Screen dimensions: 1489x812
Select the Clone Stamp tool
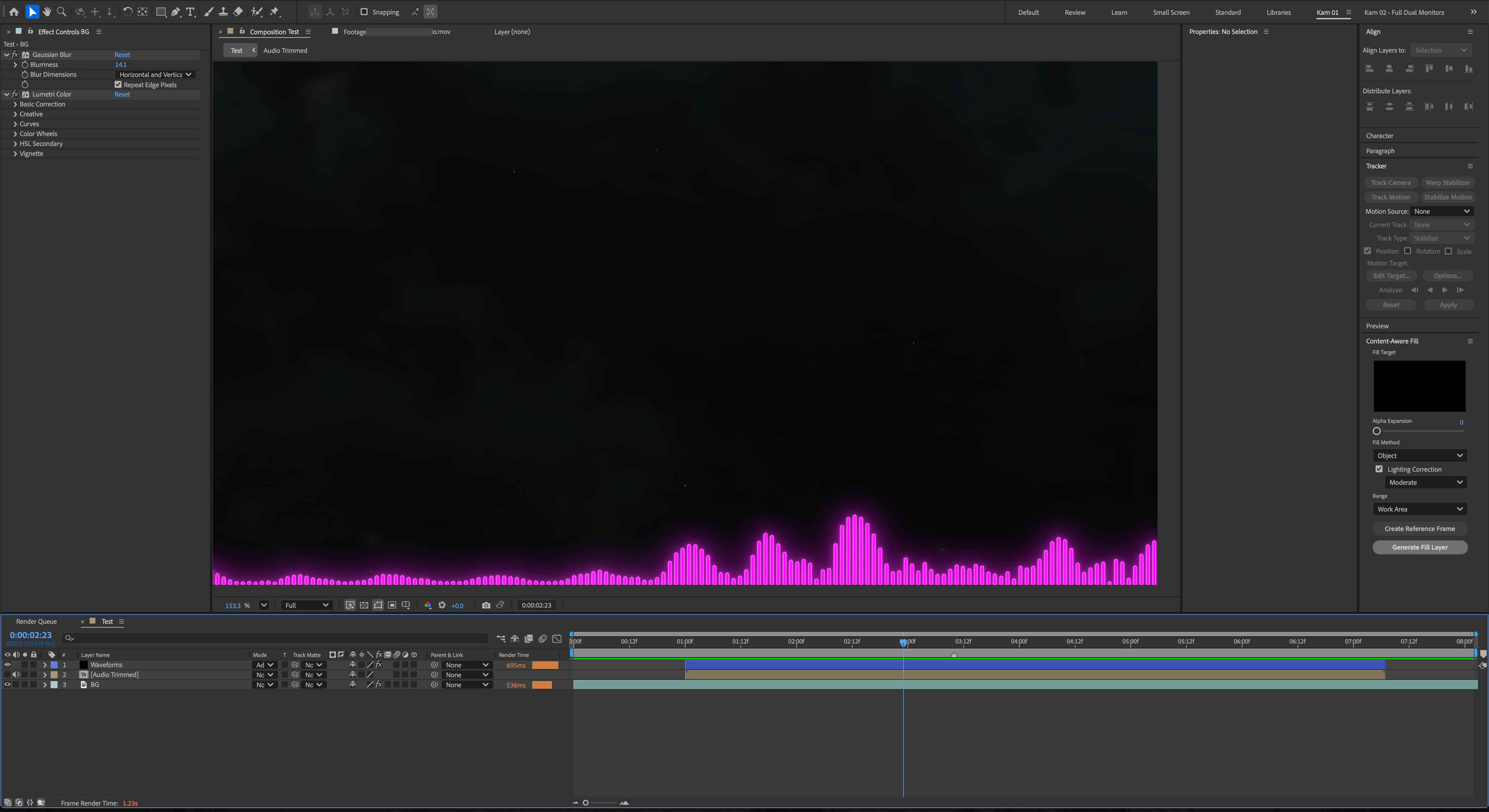pos(223,12)
